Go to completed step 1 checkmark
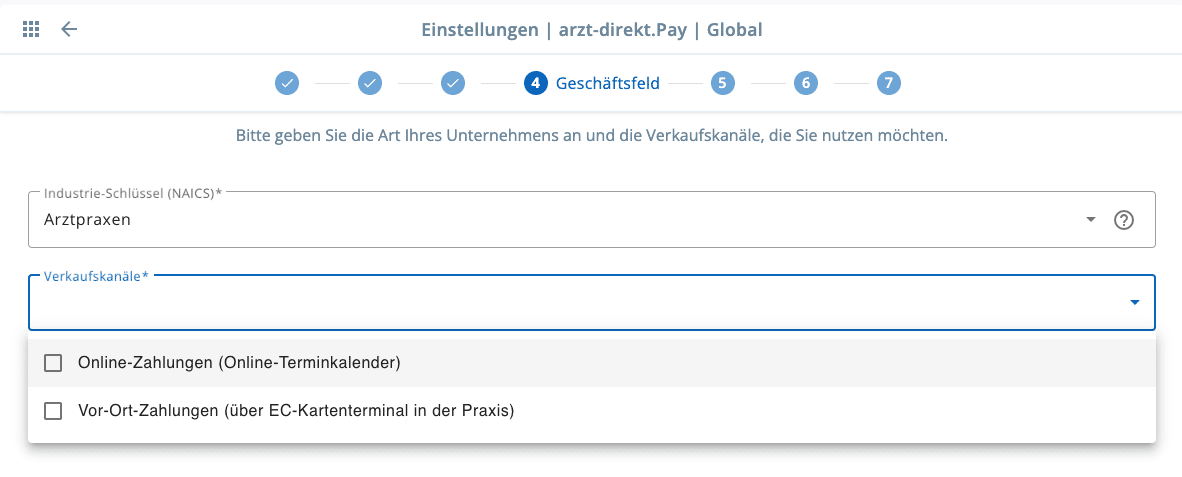This screenshot has width=1182, height=477. click(287, 83)
